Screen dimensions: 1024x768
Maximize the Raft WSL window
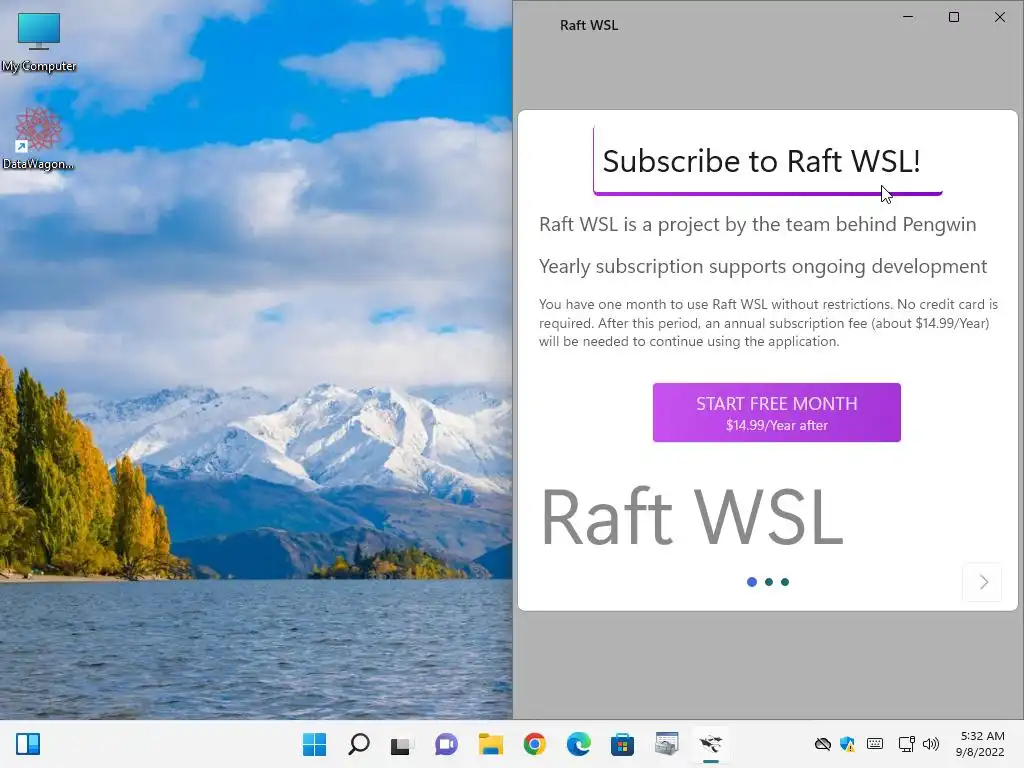[953, 17]
